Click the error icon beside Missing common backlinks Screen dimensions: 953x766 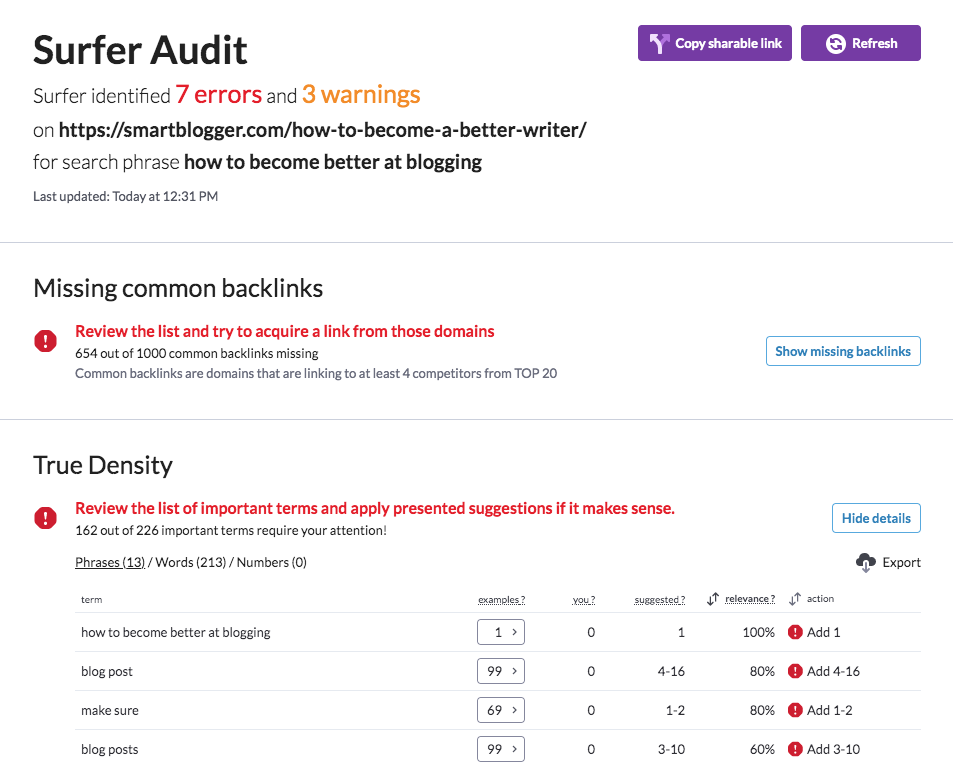pos(45,341)
